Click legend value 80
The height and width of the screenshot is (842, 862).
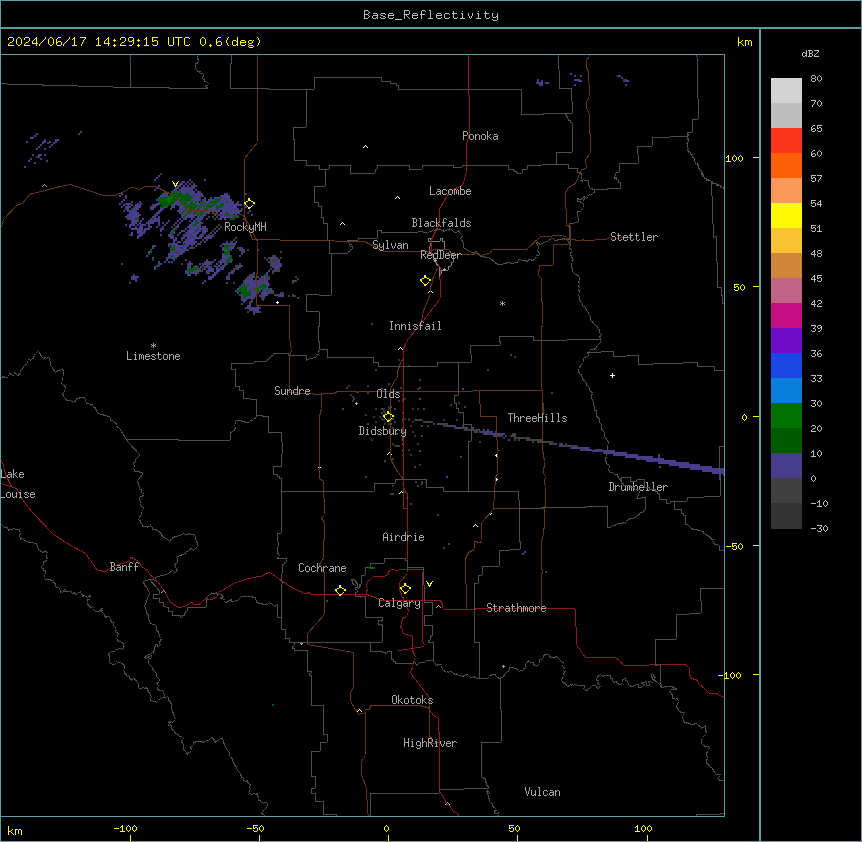tap(816, 79)
